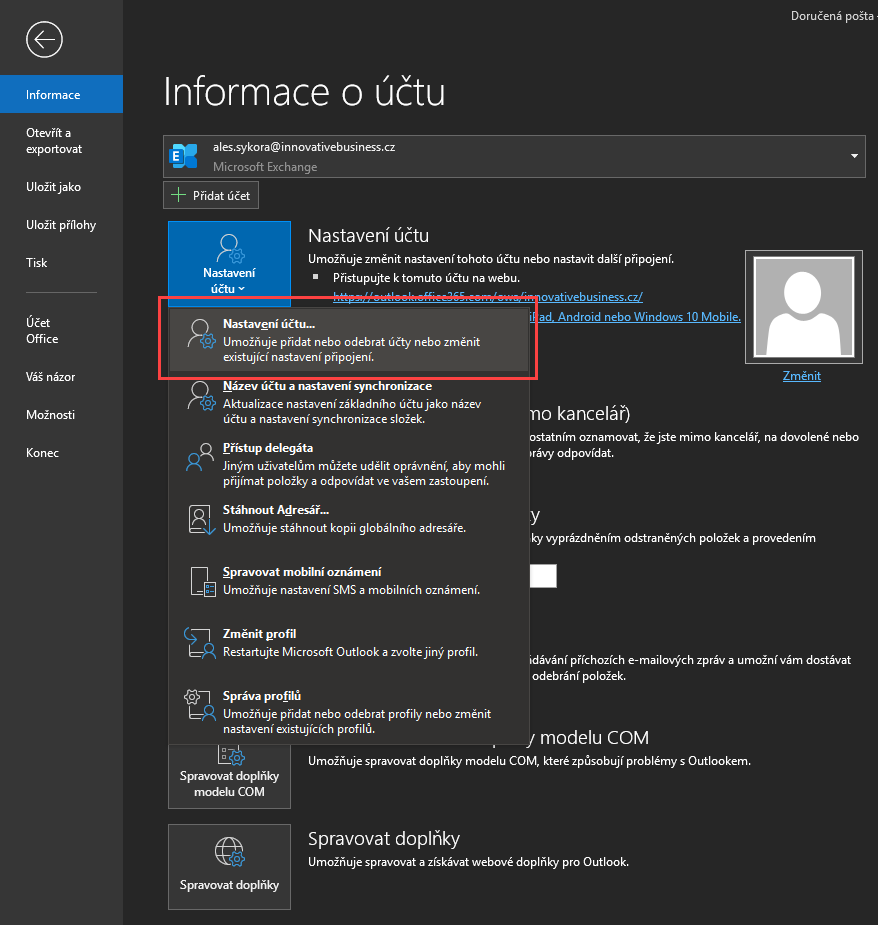Image resolution: width=878 pixels, height=925 pixels.
Task: Click the Doručená pošta title text
Action: (x=832, y=16)
